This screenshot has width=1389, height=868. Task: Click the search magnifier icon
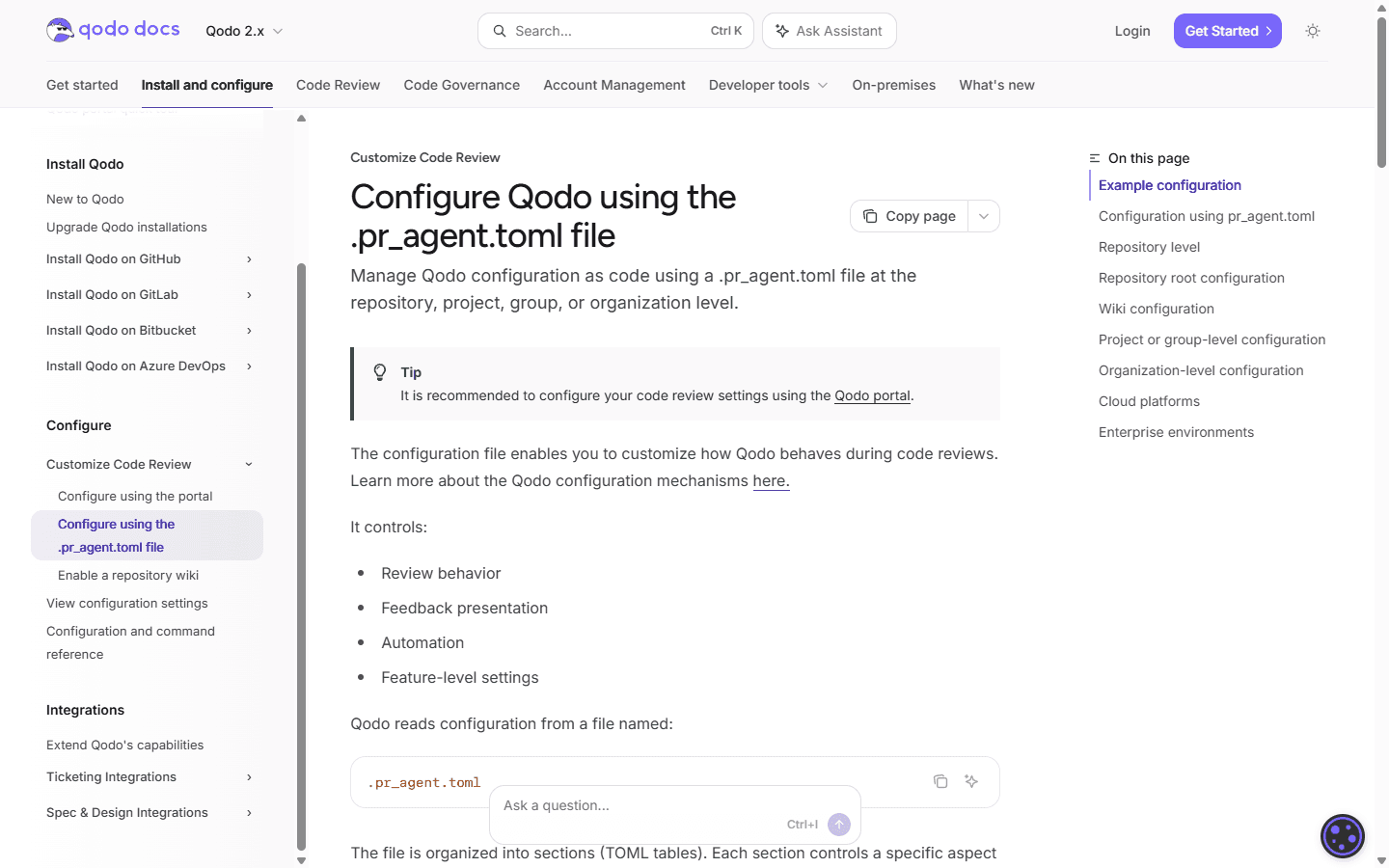click(x=500, y=31)
